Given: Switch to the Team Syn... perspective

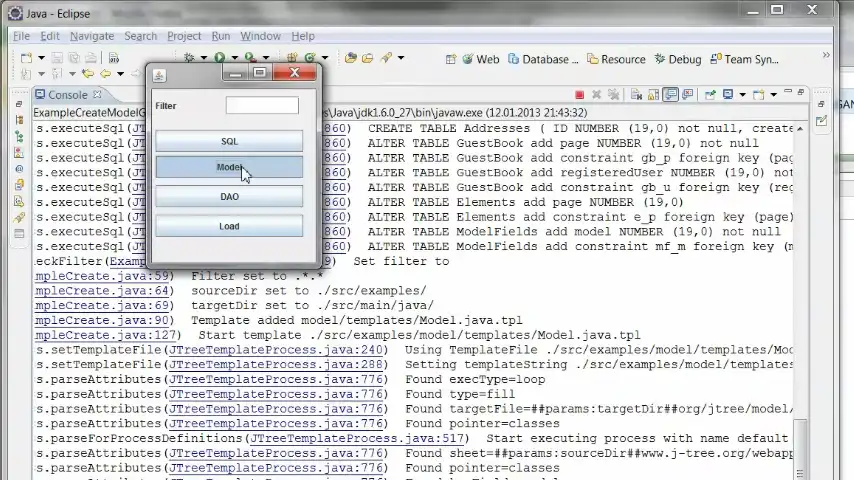Looking at the screenshot, I should (745, 59).
